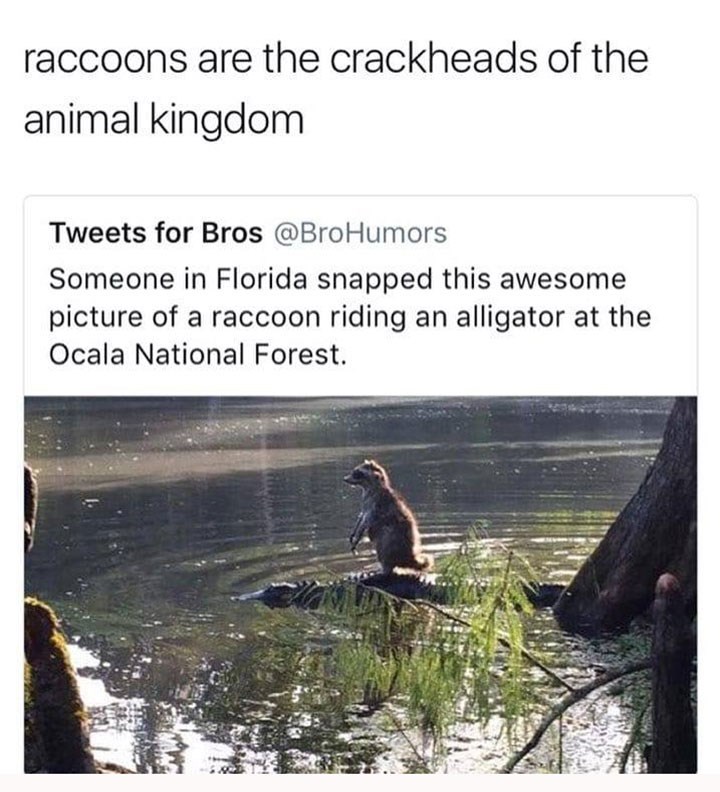This screenshot has height=792, width=720.
Task: Click the embedded tweet card header area
Action: point(248,233)
